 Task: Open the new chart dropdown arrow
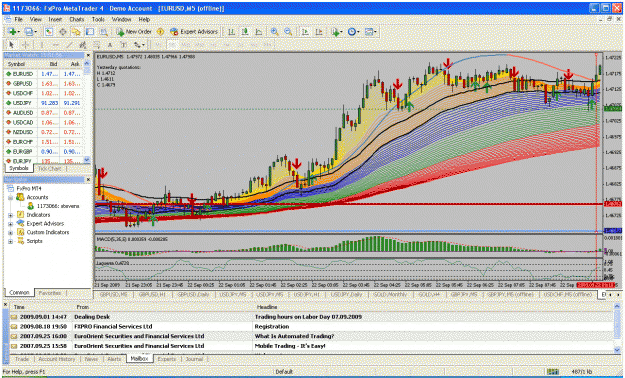click(19, 32)
